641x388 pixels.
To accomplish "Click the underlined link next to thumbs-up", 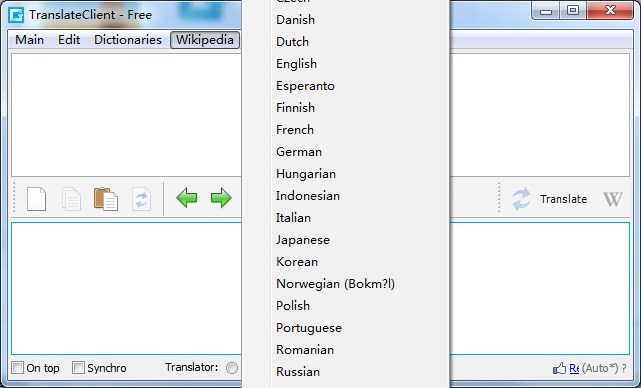I will 574,368.
